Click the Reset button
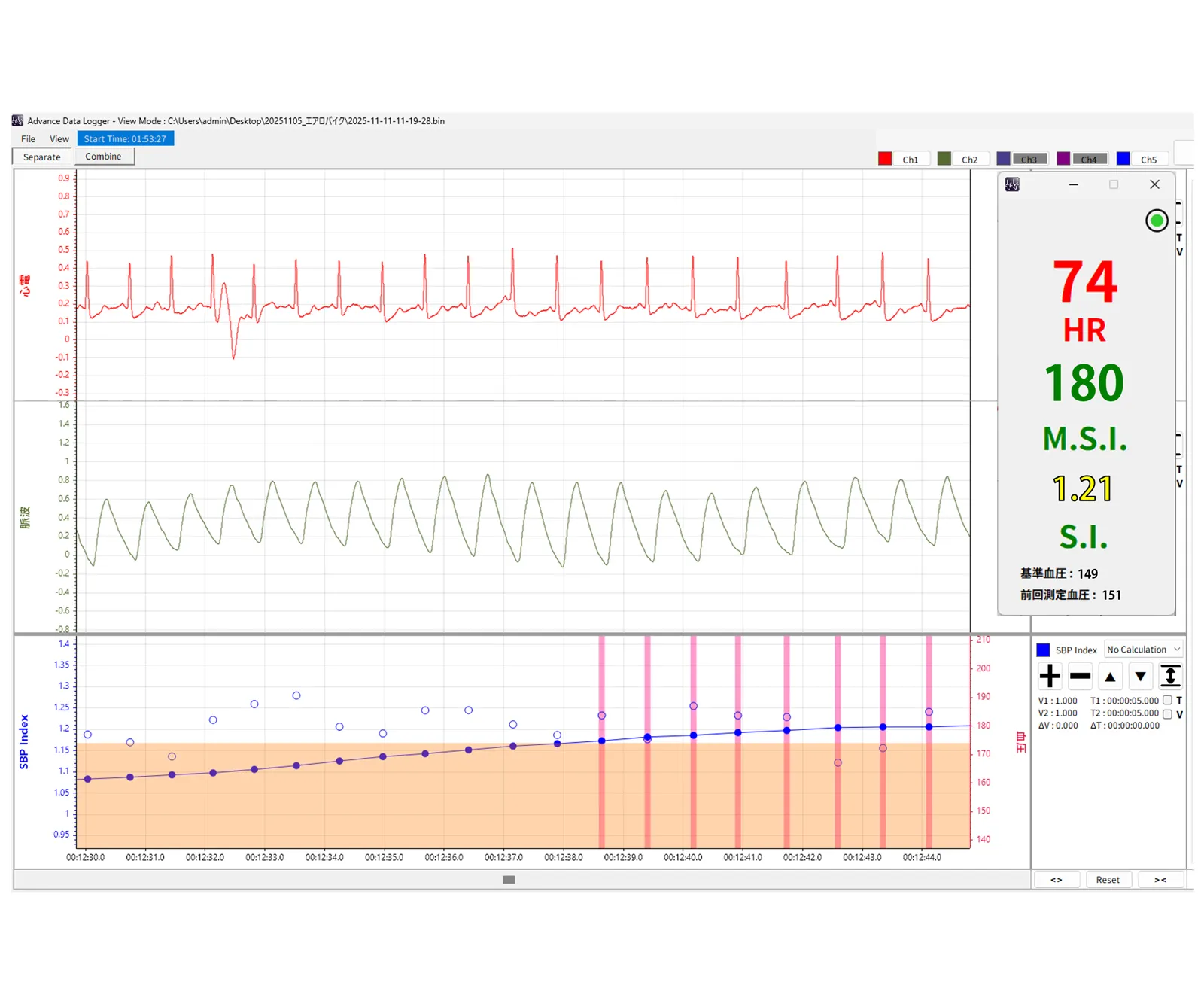The image size is (1204, 1004). click(x=1108, y=879)
